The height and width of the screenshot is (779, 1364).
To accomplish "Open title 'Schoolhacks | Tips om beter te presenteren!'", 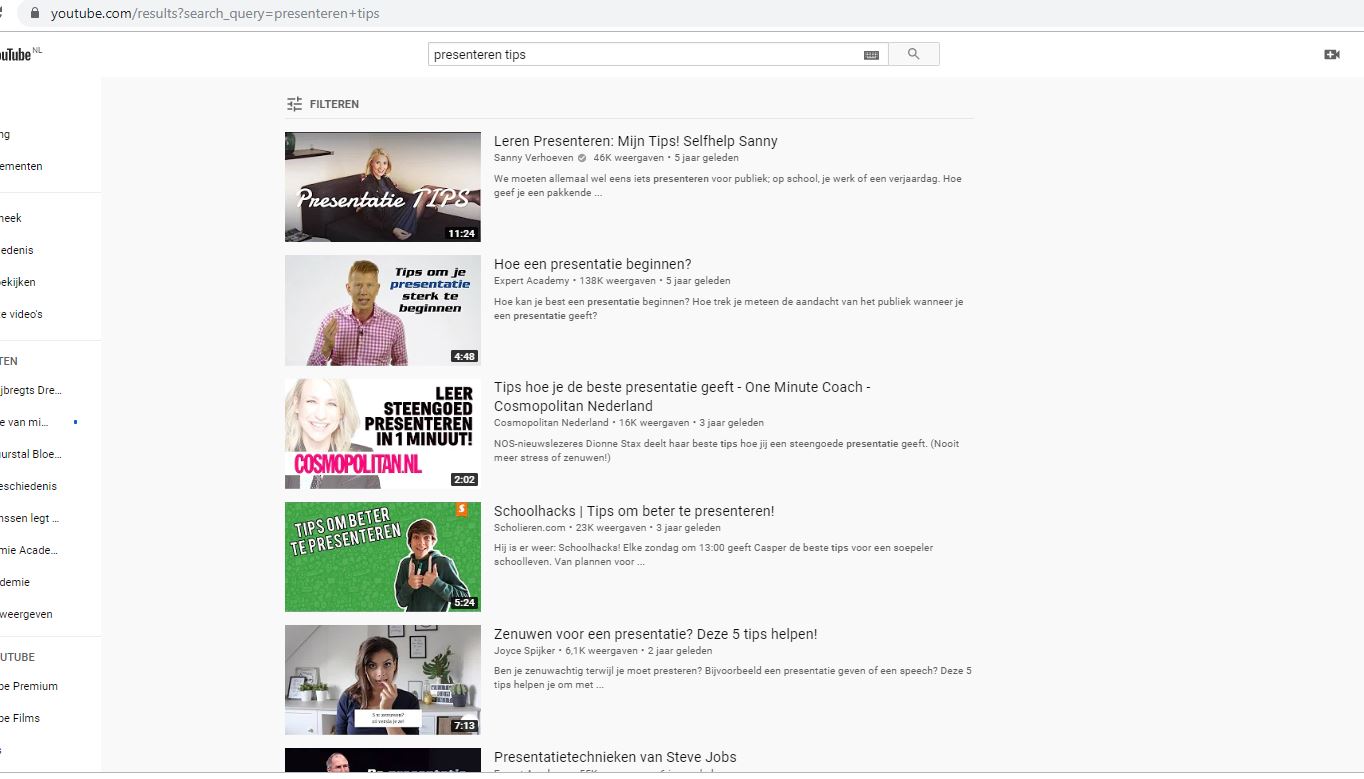I will pyautogui.click(x=634, y=511).
